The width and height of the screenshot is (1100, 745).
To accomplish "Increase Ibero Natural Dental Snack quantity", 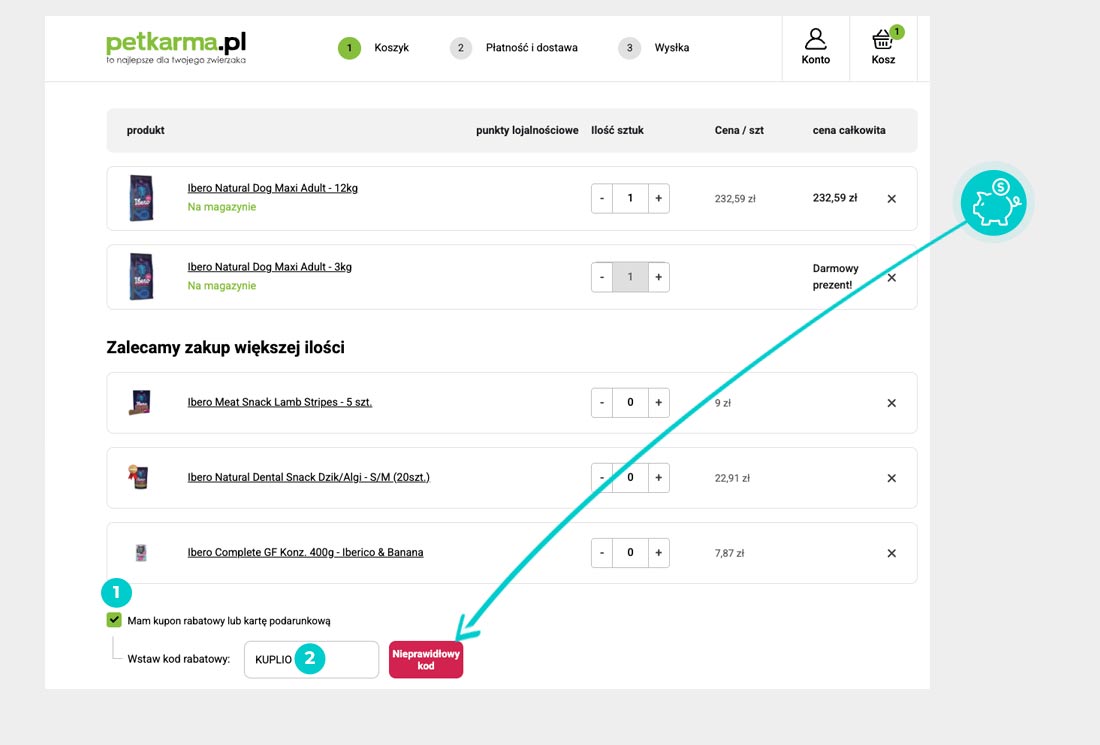I will click(x=658, y=478).
